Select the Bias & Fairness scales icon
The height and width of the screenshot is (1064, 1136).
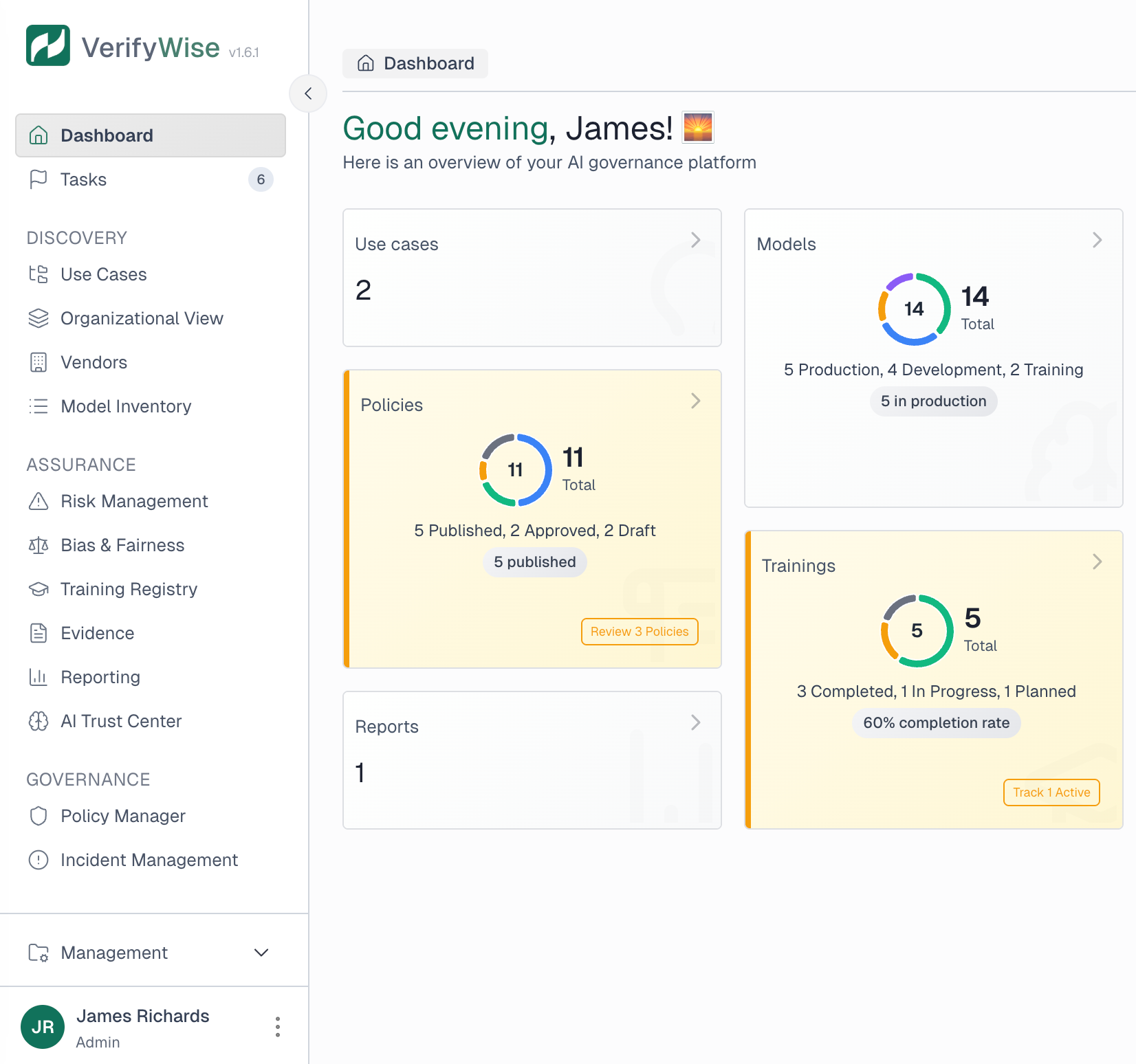click(39, 545)
